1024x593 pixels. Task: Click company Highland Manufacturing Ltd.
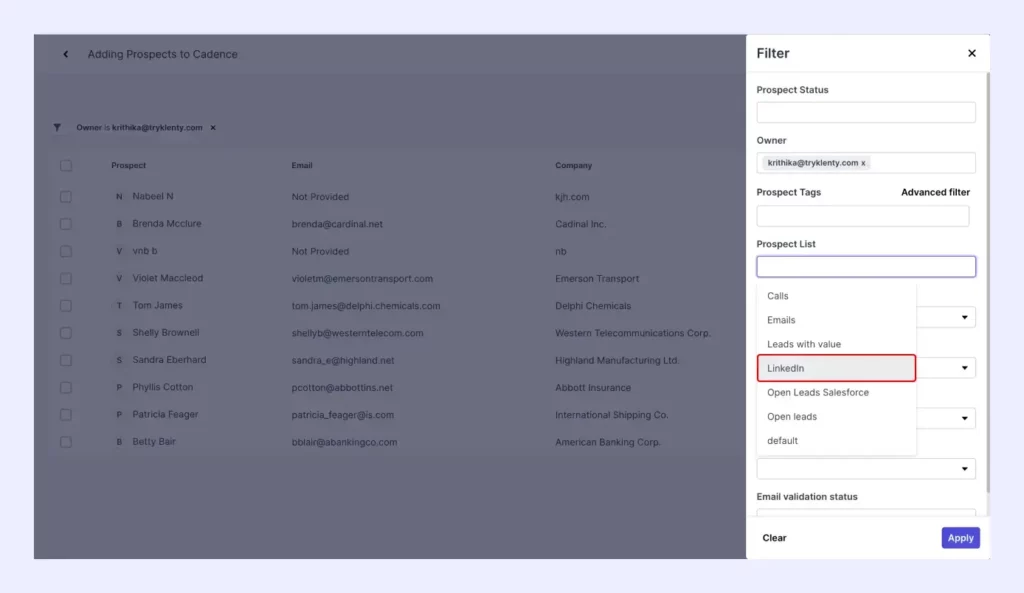click(x=617, y=360)
